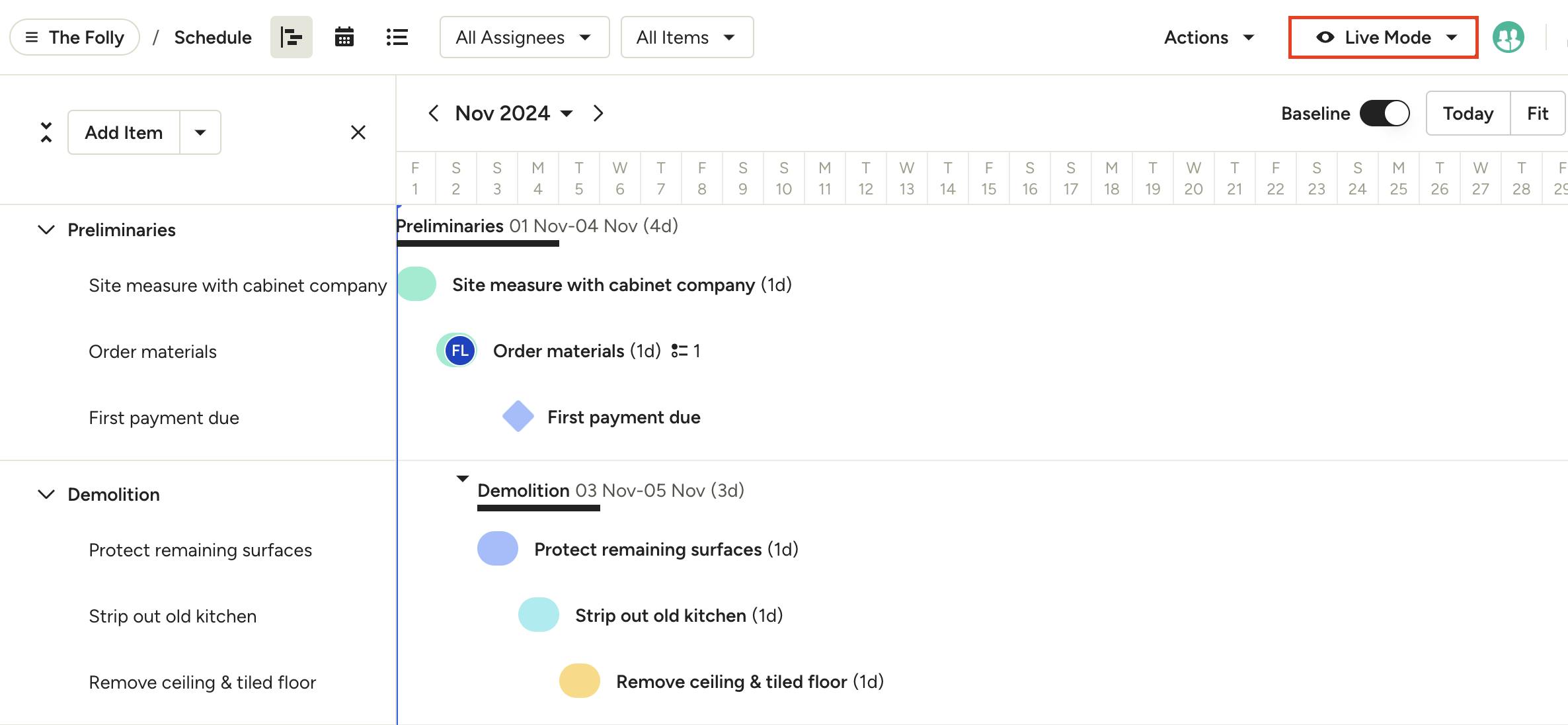1568x725 pixels.
Task: Open the calendar view icon
Action: coord(344,37)
